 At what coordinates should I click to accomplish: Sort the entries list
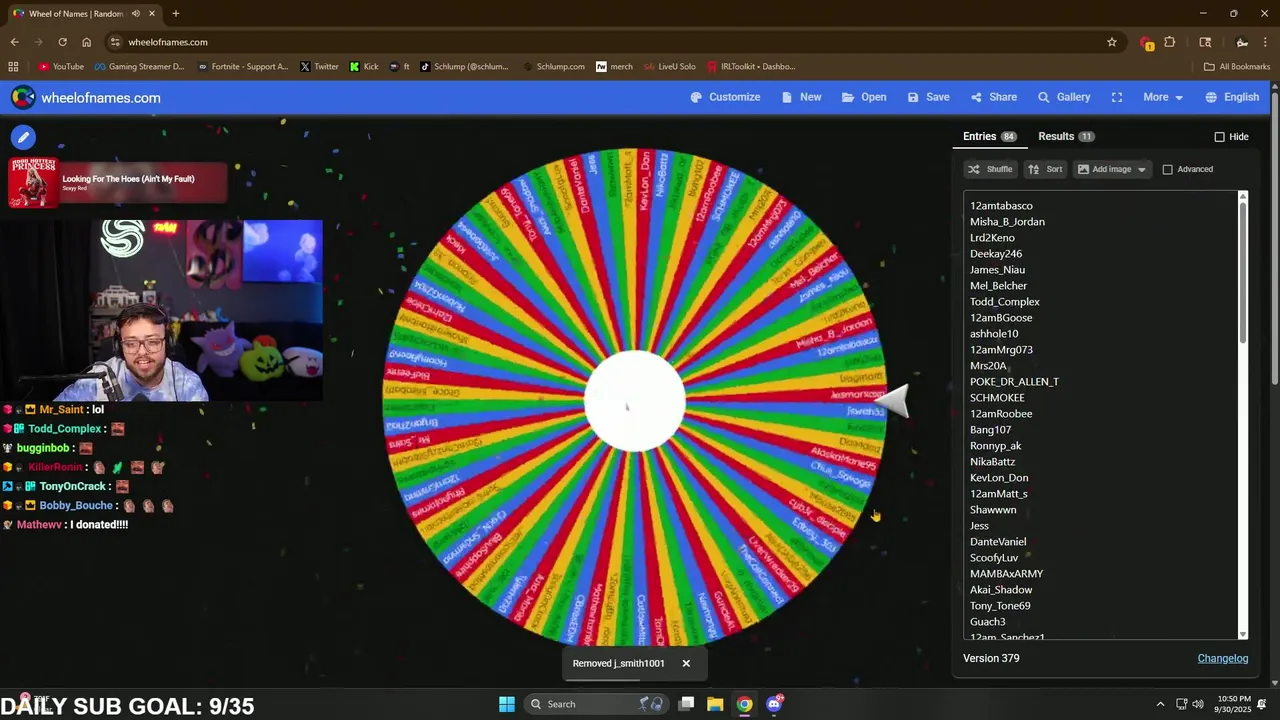point(1045,169)
